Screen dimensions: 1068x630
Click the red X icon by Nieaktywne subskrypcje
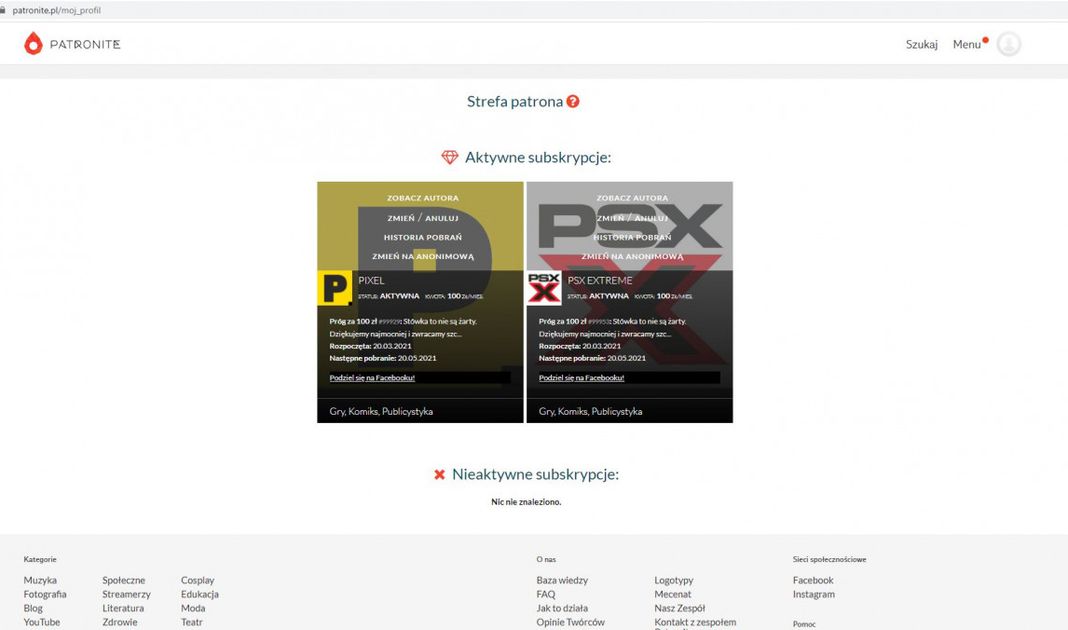pos(439,474)
